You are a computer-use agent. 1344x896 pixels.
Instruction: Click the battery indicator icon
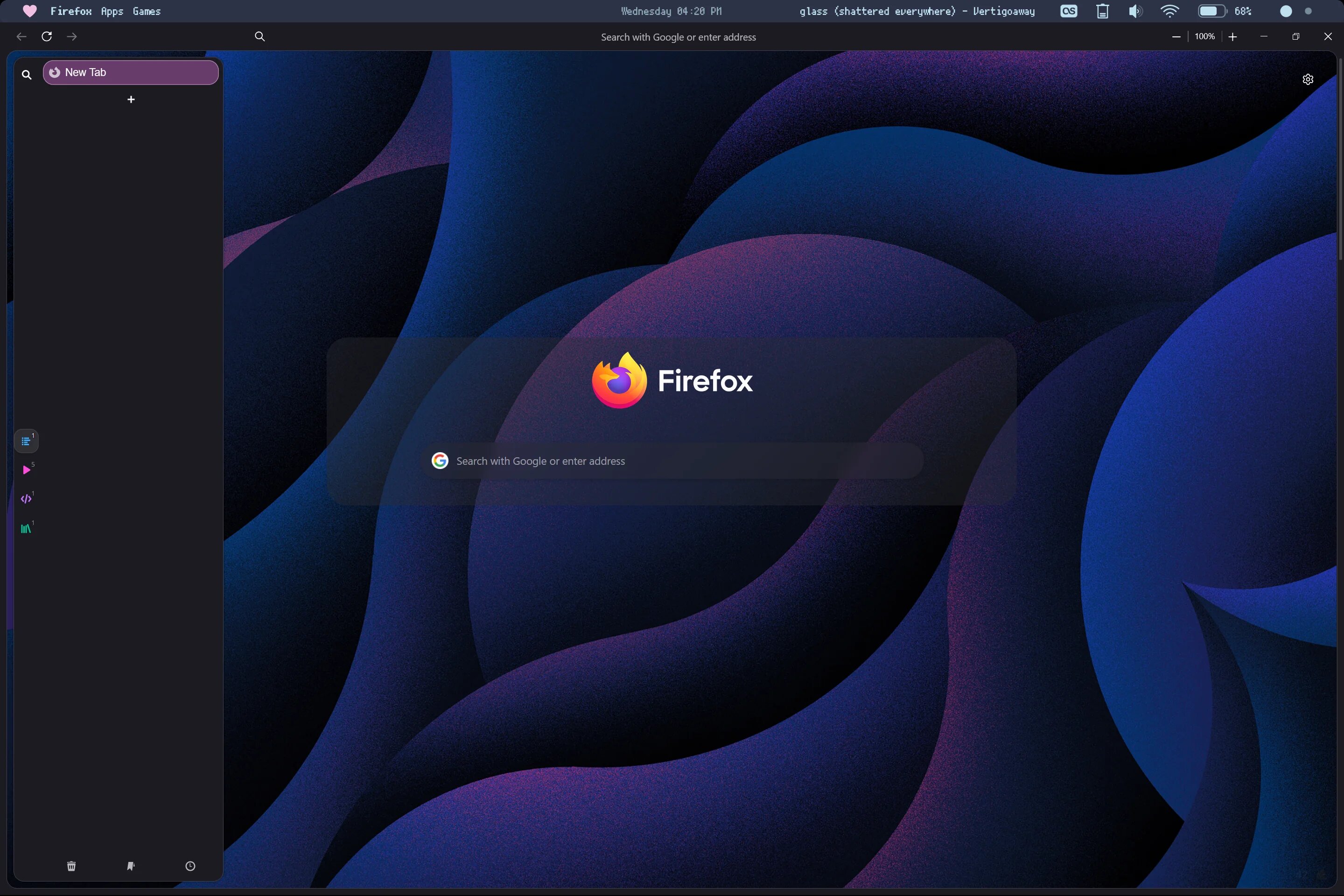coord(1212,11)
